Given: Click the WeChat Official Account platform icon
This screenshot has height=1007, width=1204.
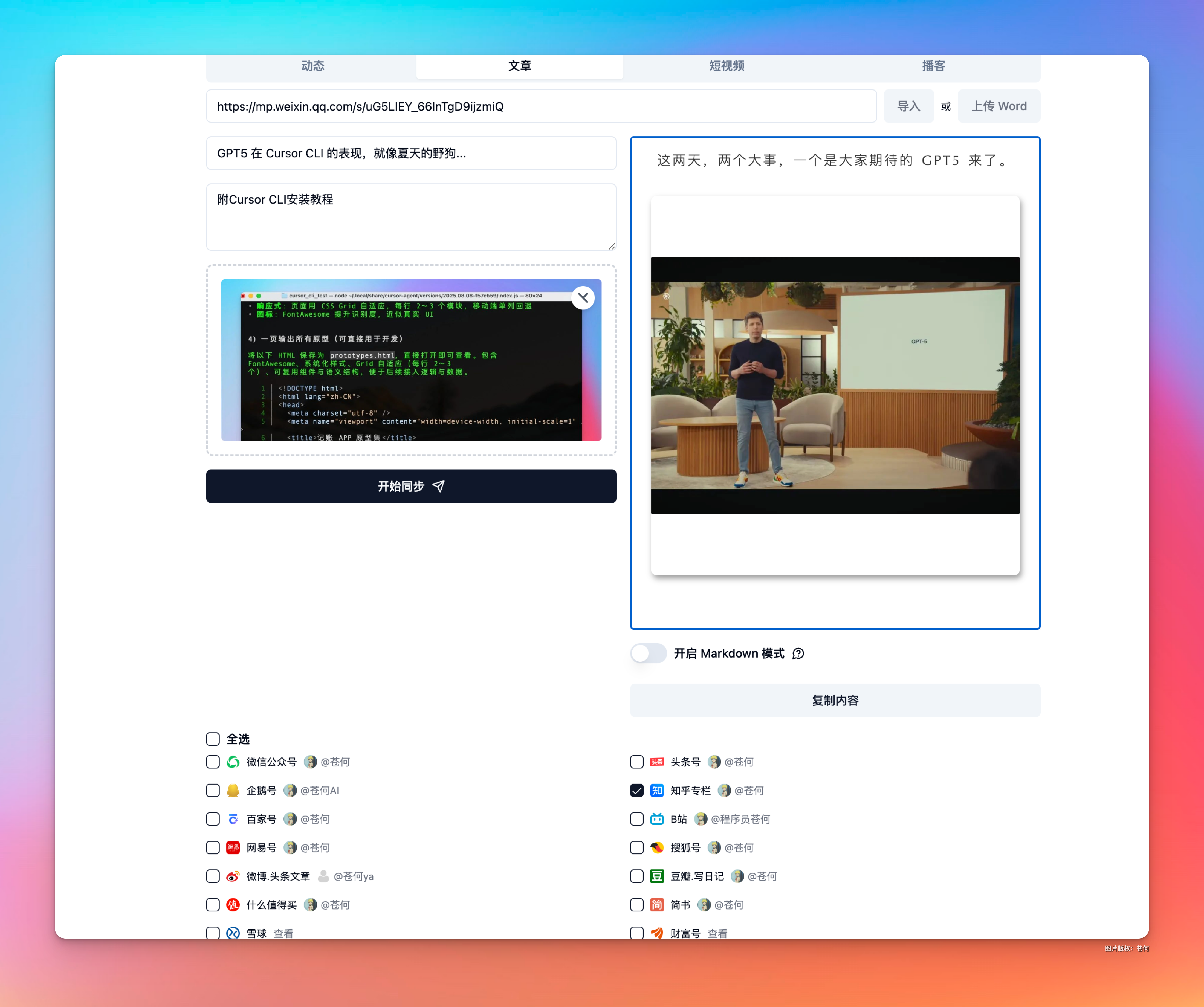Looking at the screenshot, I should (x=233, y=762).
